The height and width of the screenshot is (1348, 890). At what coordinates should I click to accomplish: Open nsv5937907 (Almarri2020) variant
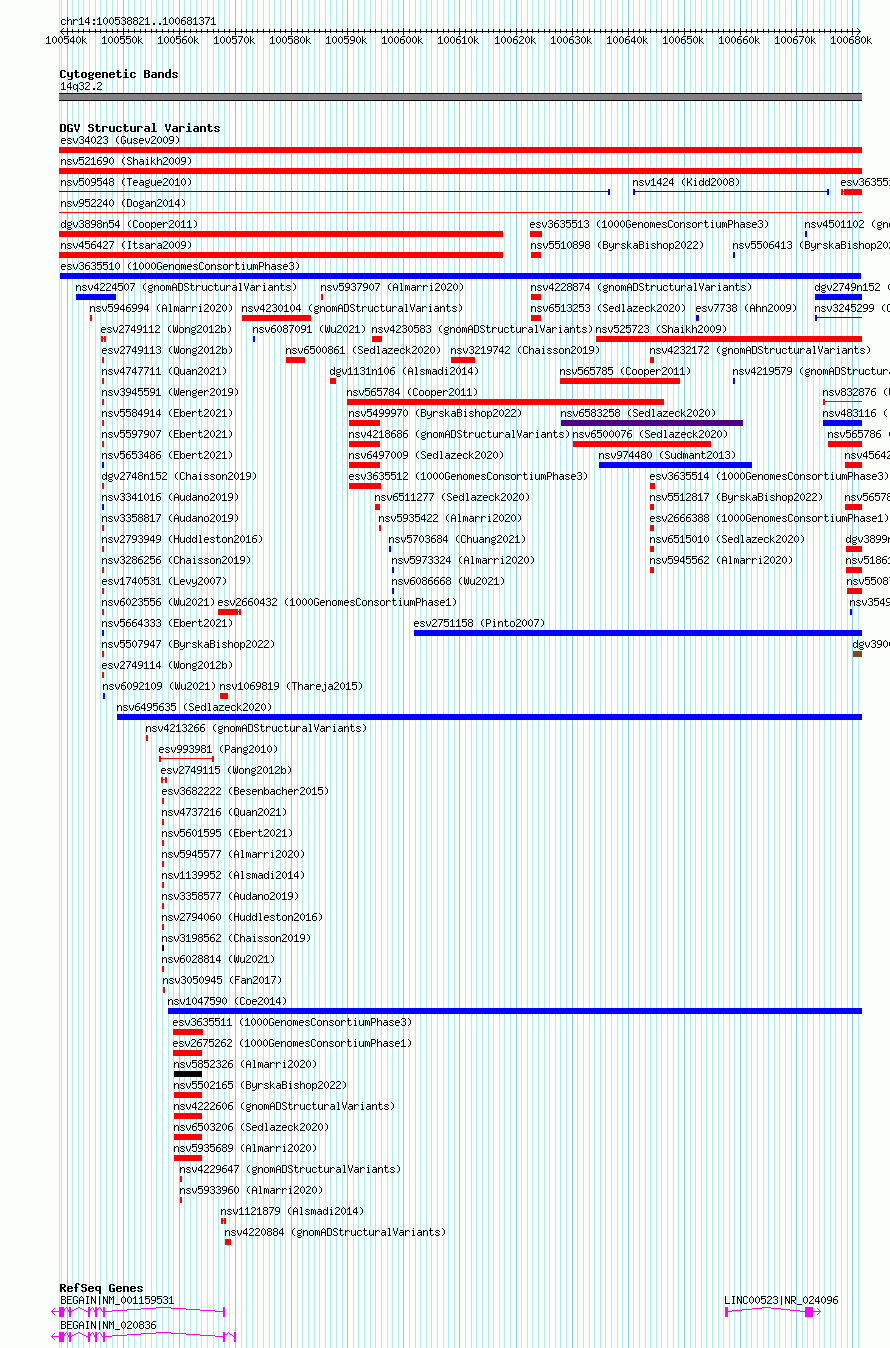[391, 287]
